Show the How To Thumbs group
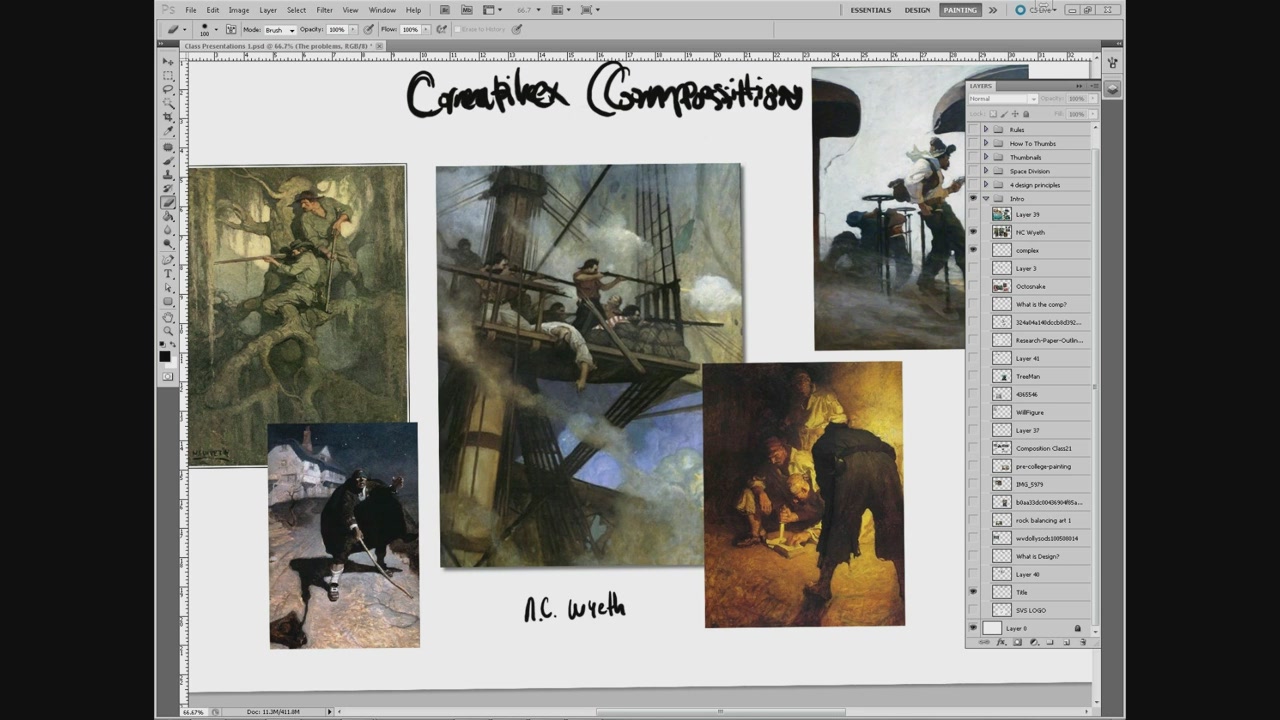Screen dimensions: 1280x720 tap(973, 143)
